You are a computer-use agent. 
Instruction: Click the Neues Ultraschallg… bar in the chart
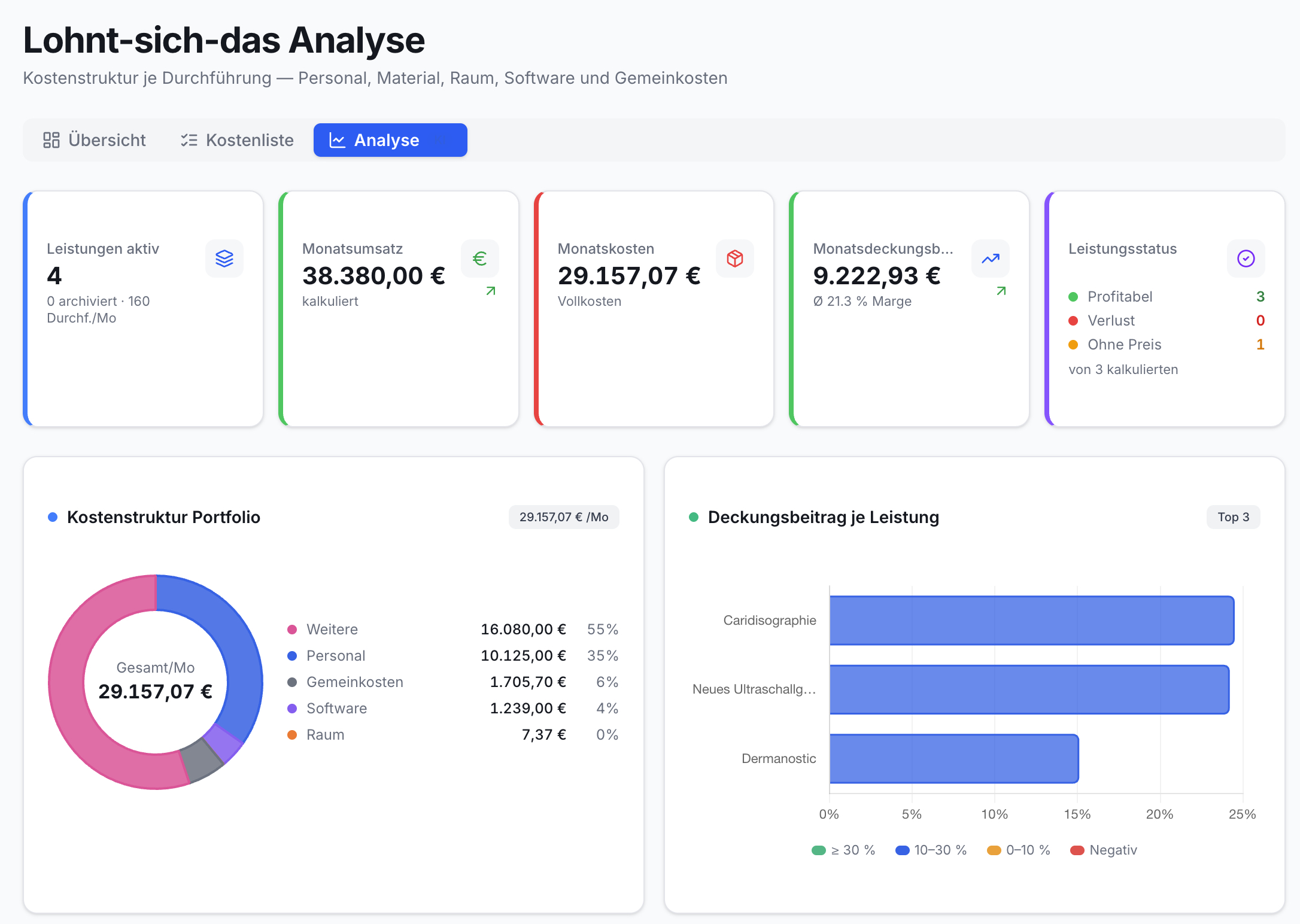click(1029, 689)
